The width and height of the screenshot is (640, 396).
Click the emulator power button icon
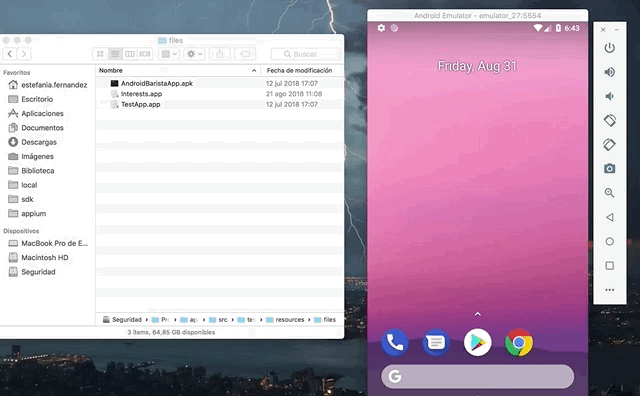[609, 48]
